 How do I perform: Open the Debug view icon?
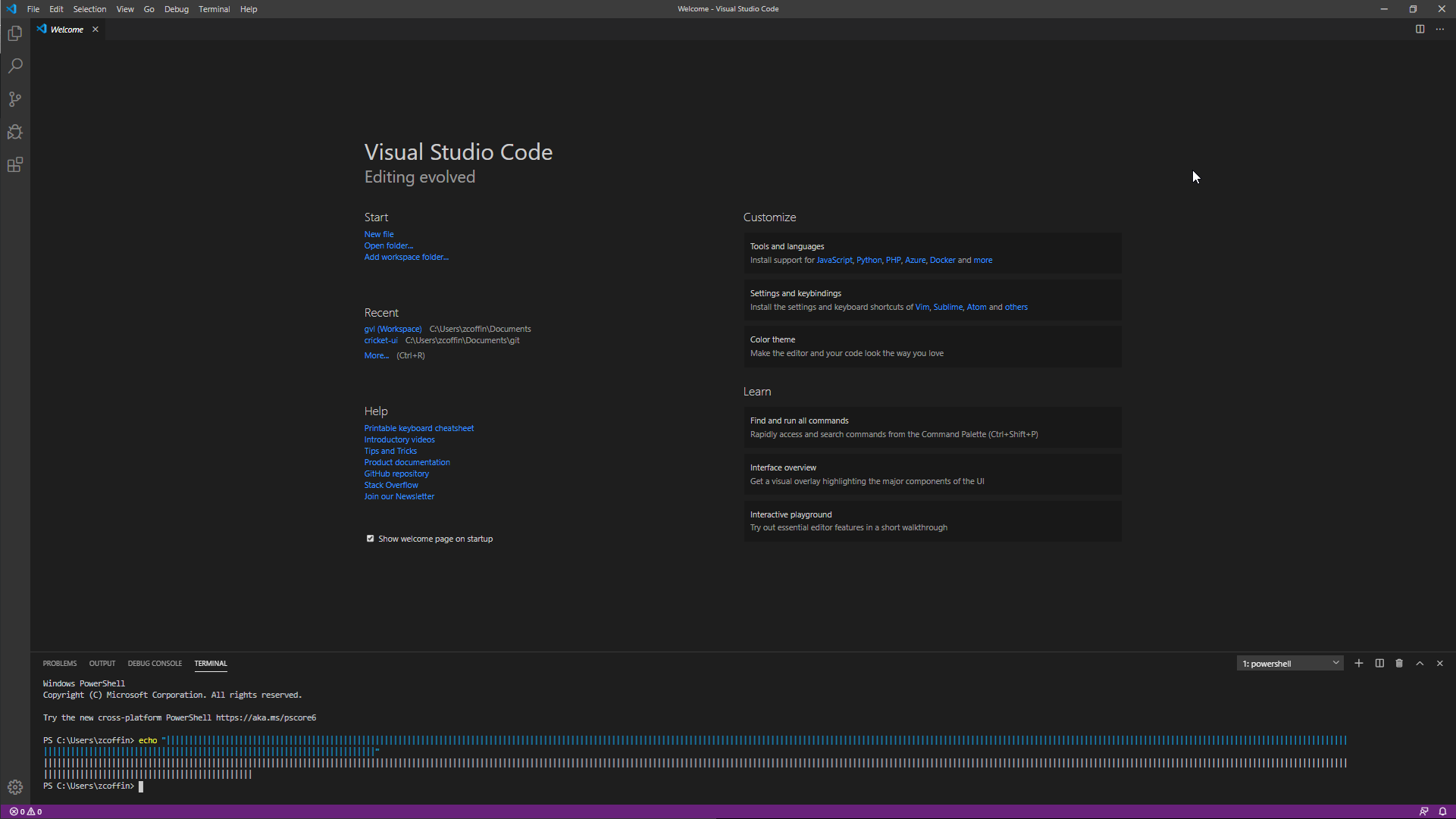click(x=15, y=132)
